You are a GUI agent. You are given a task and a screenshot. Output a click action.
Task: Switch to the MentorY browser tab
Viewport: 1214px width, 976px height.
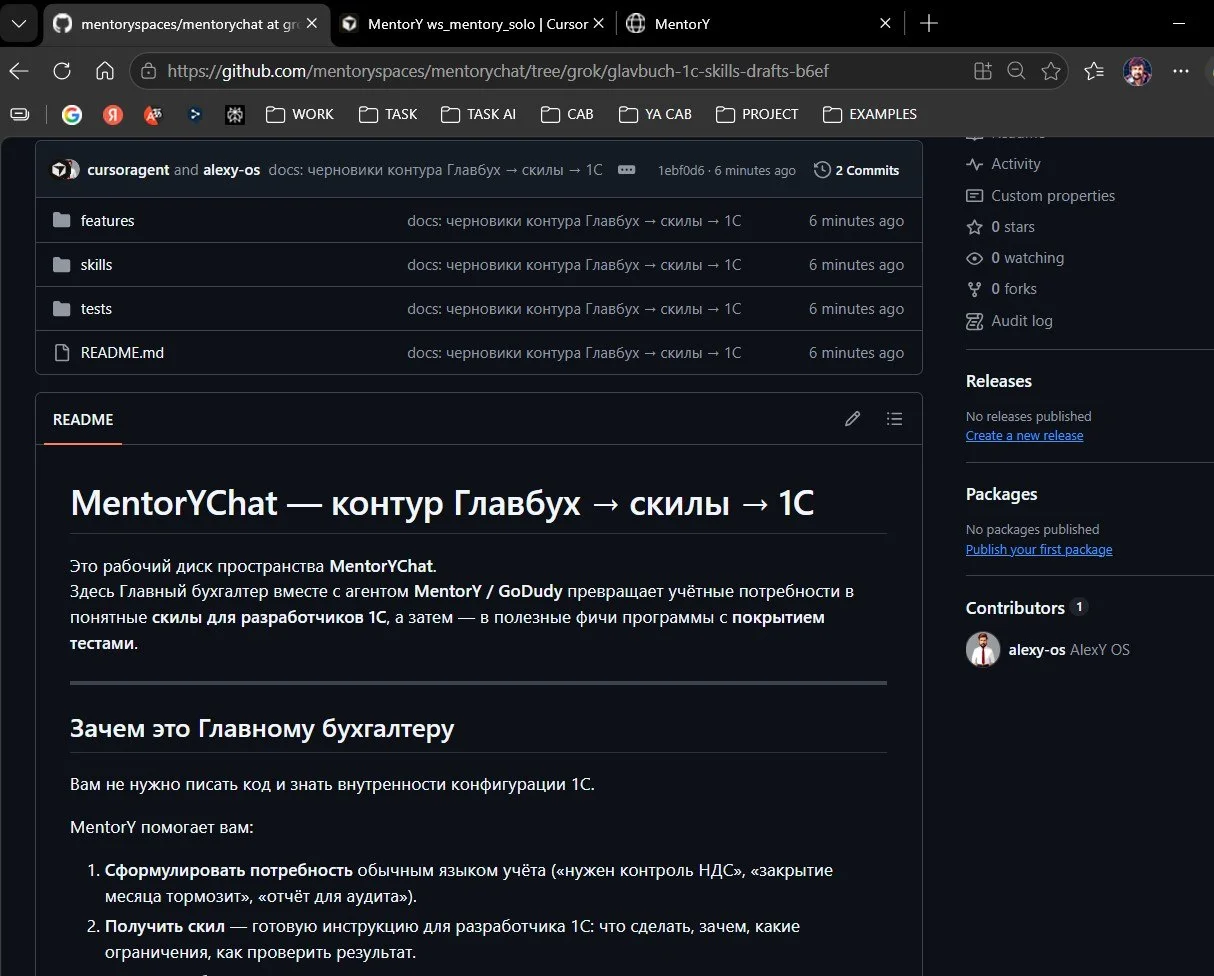pos(759,24)
